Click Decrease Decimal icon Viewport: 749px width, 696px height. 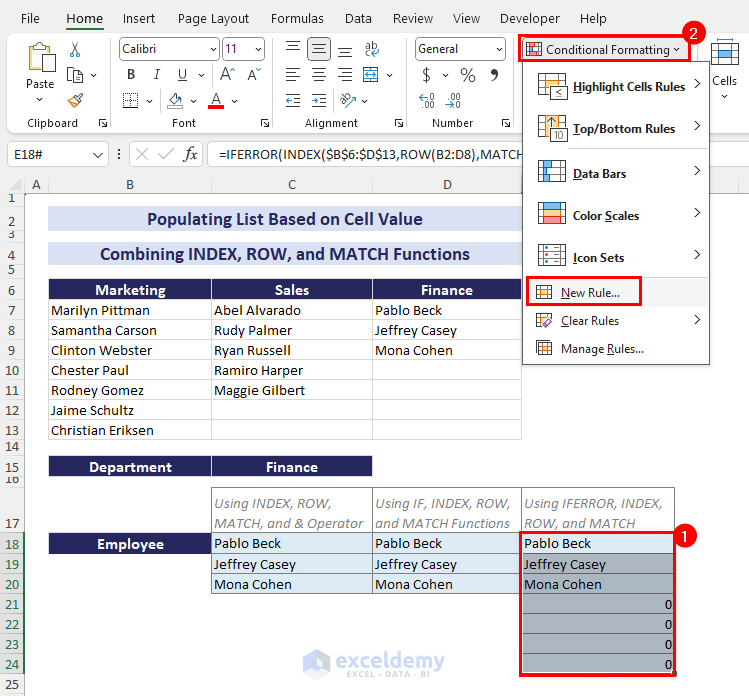(x=453, y=100)
